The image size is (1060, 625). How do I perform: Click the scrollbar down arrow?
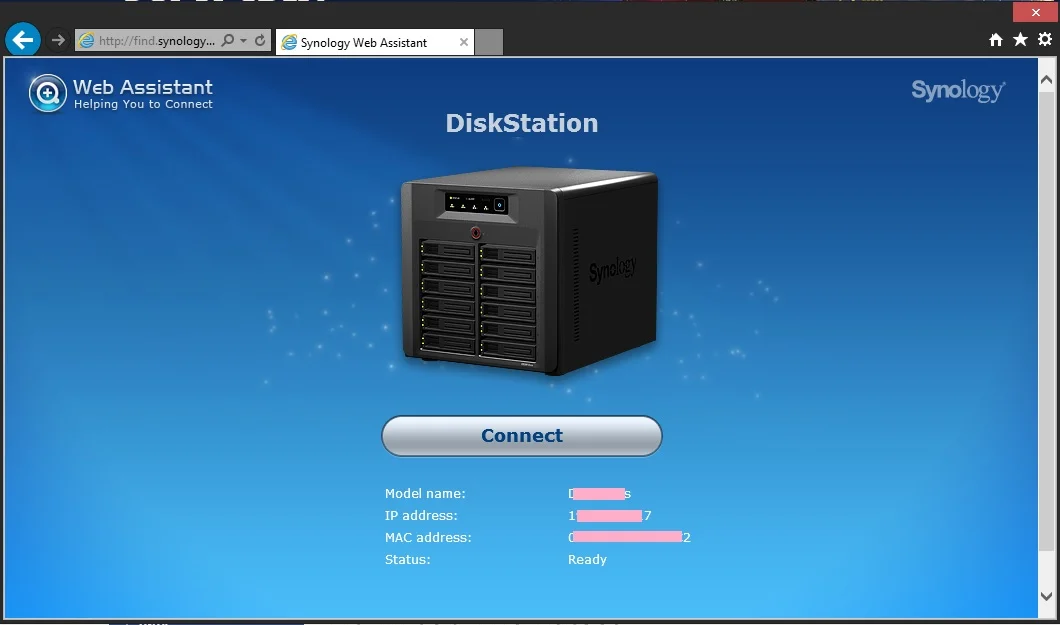tap(1046, 596)
